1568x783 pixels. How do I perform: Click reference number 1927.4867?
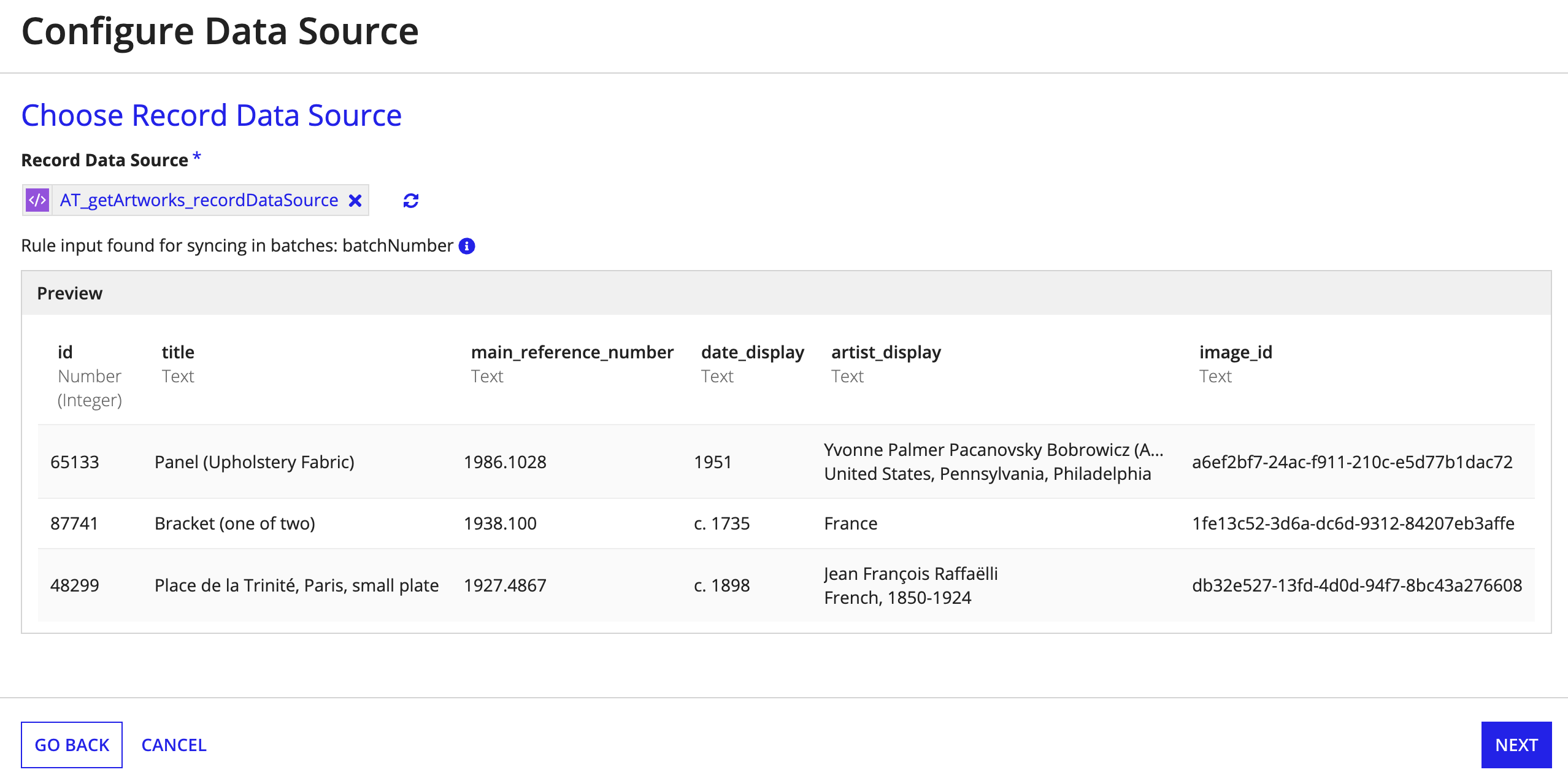(505, 585)
